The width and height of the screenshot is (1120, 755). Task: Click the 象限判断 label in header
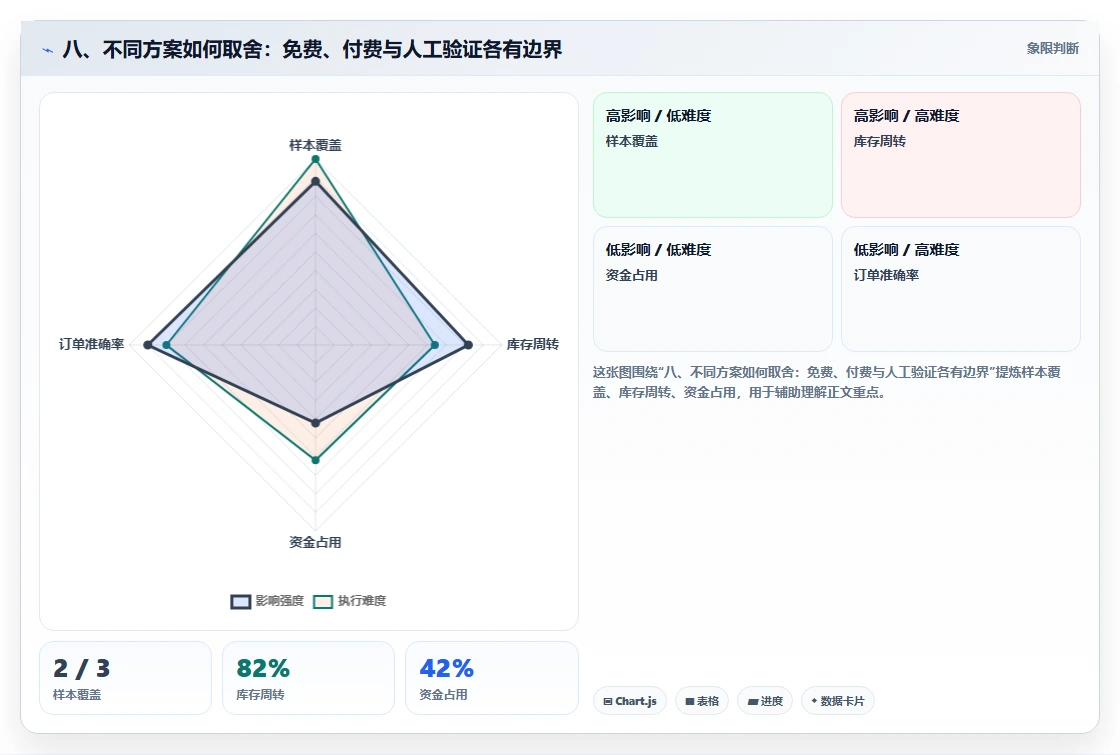(x=1052, y=49)
